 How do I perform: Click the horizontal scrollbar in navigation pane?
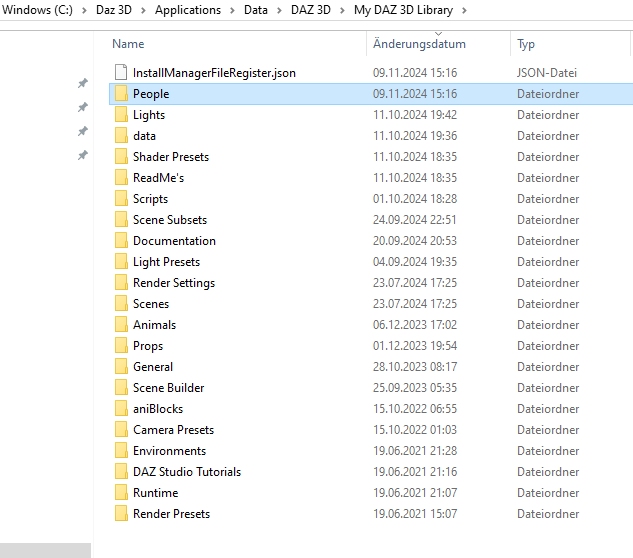[x=45, y=550]
